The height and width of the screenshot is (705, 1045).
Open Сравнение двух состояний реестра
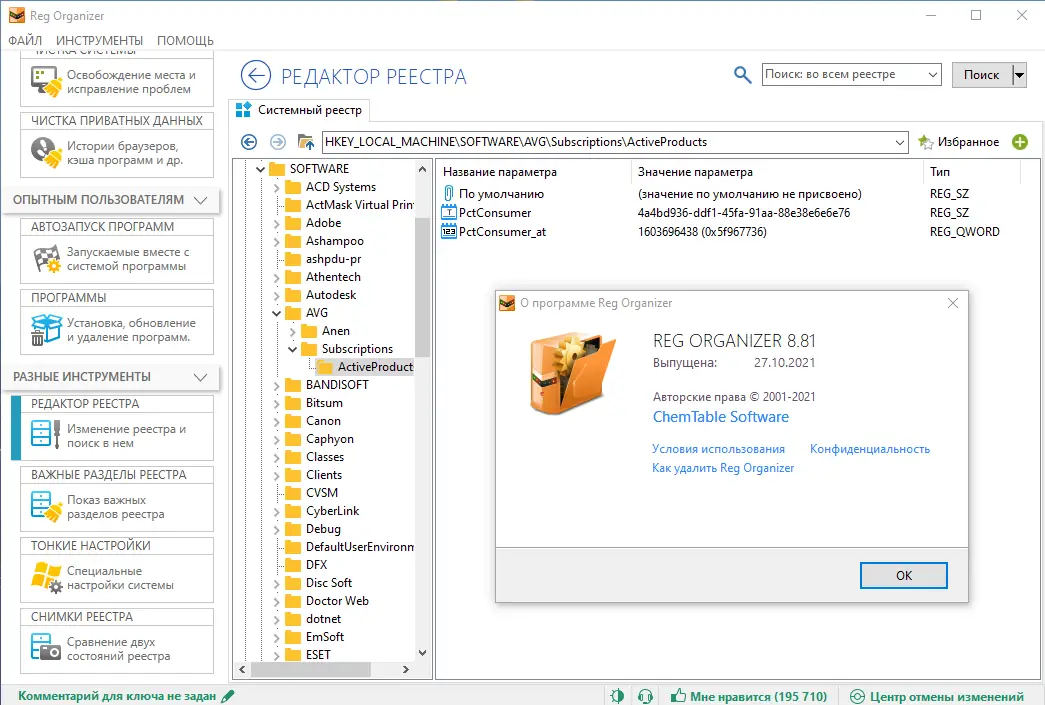117,649
